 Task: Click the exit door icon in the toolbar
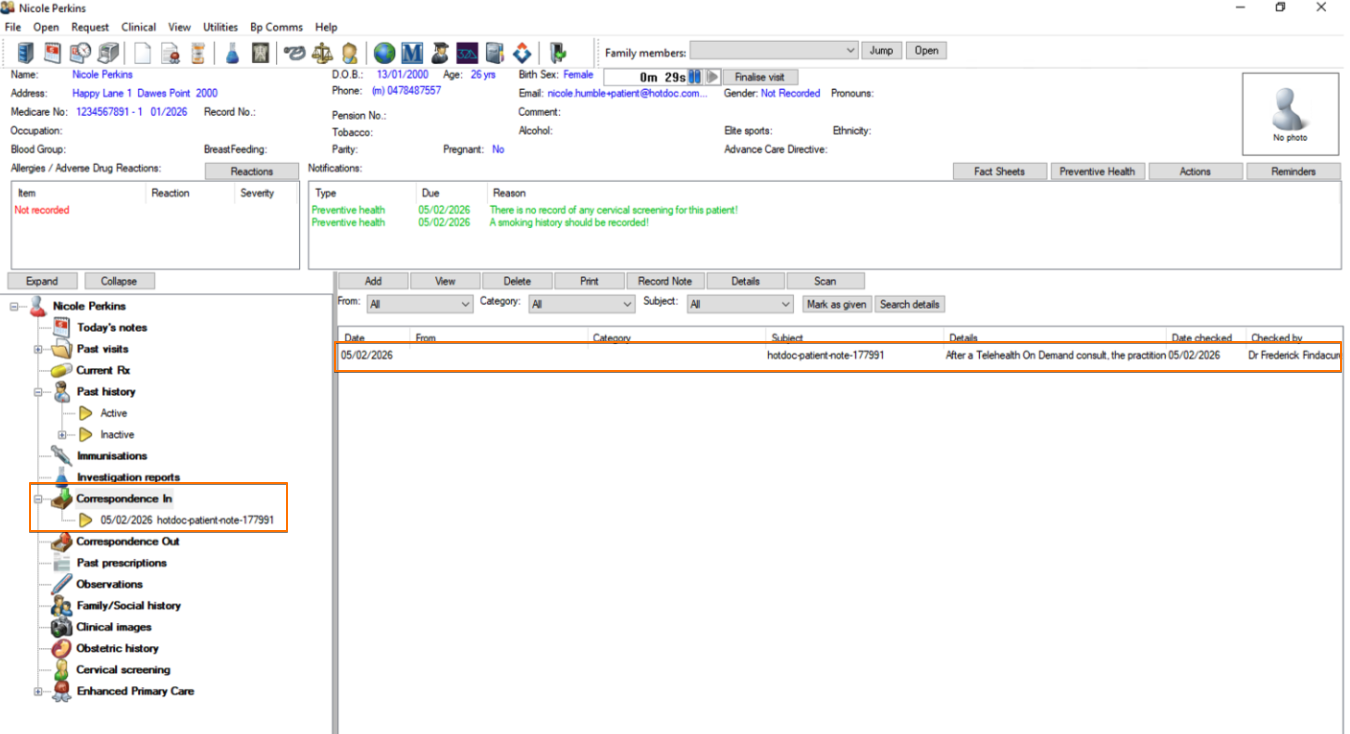point(557,51)
